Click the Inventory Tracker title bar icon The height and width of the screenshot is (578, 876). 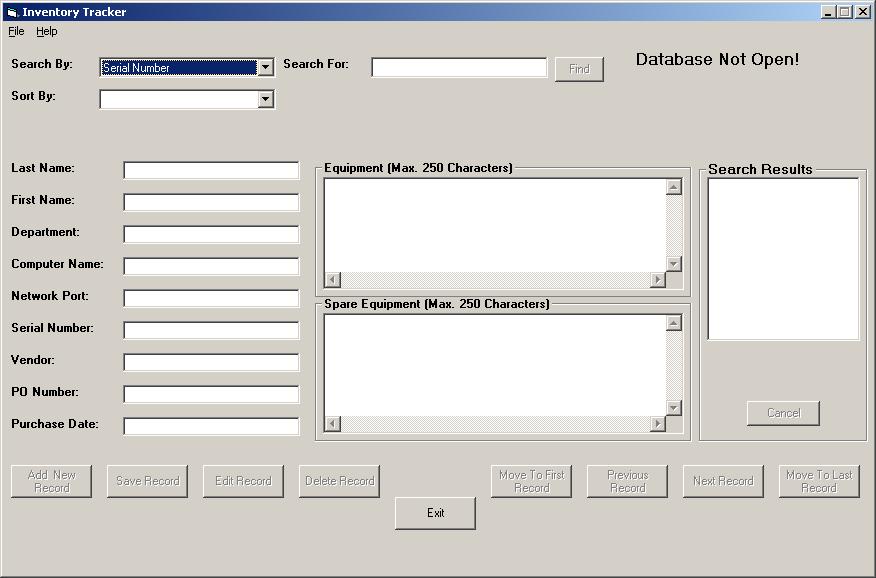click(x=12, y=12)
